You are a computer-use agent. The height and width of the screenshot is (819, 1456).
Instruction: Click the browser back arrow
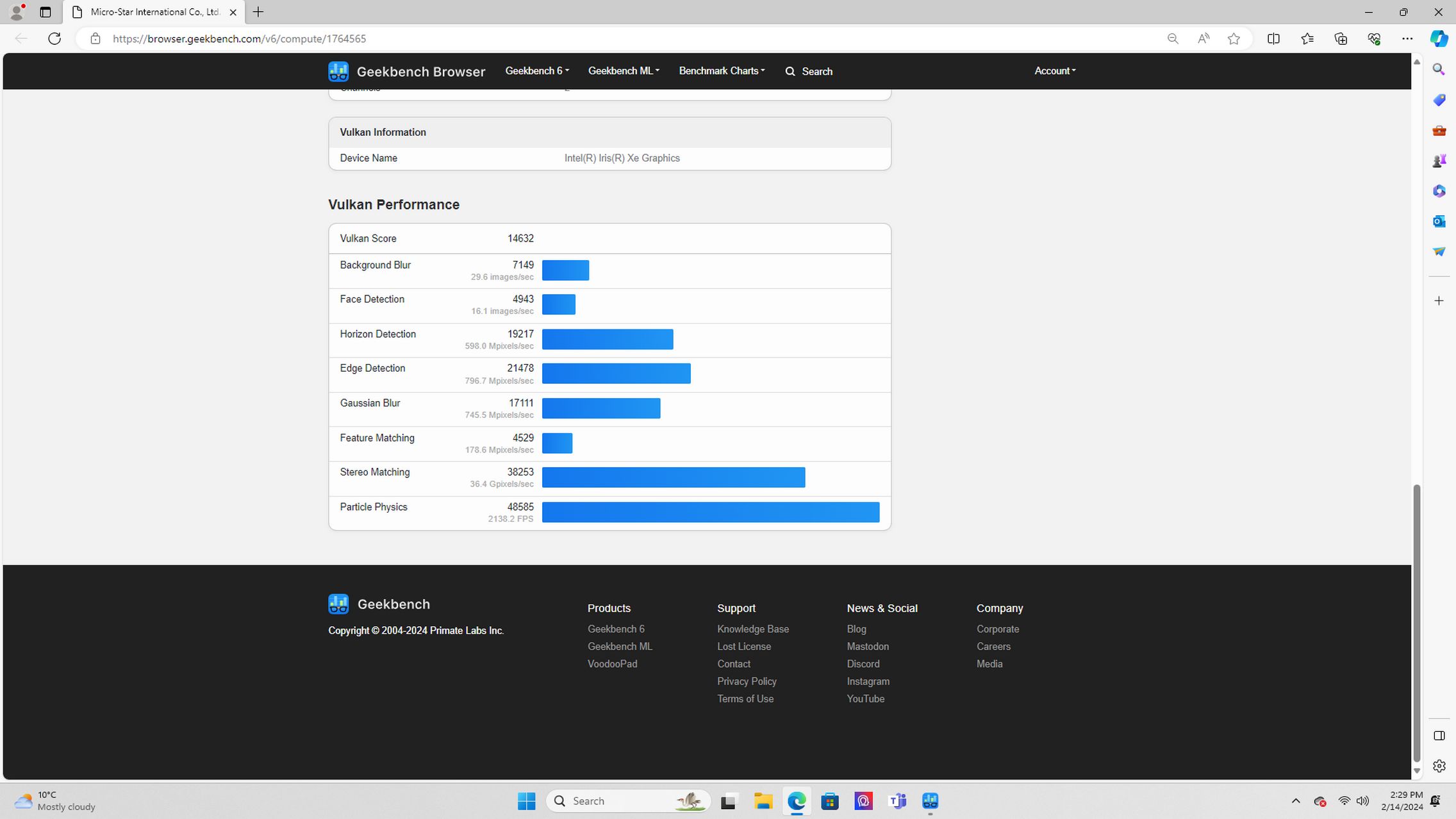[x=21, y=38]
